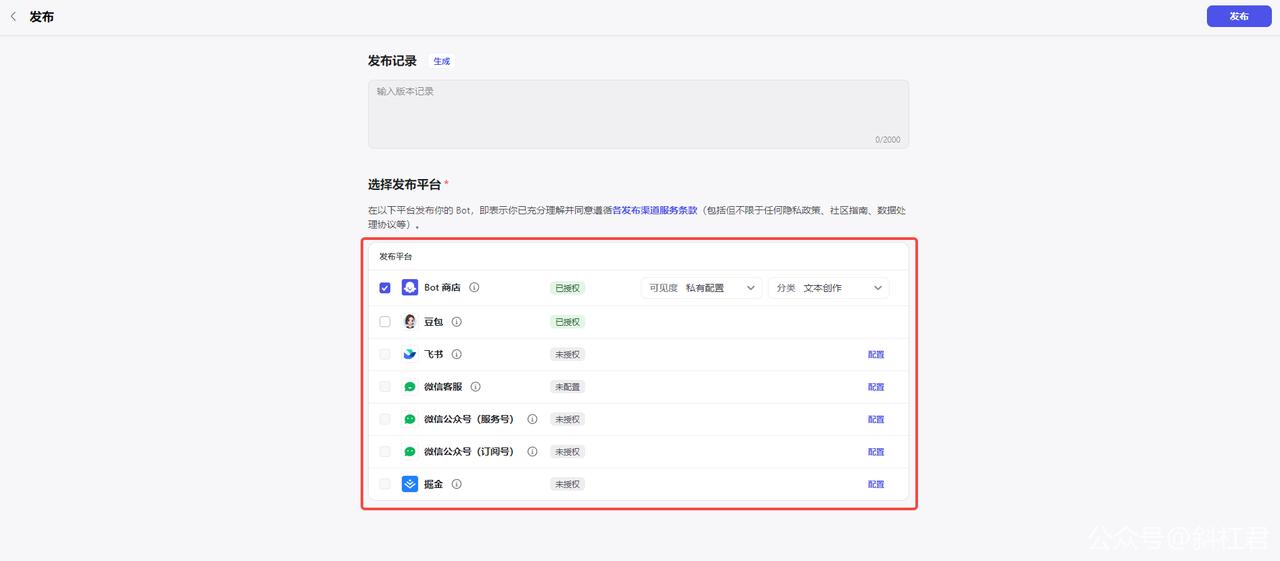The width and height of the screenshot is (1280, 561).
Task: Uncheck the Bot 商店 checkbox
Action: pos(385,288)
